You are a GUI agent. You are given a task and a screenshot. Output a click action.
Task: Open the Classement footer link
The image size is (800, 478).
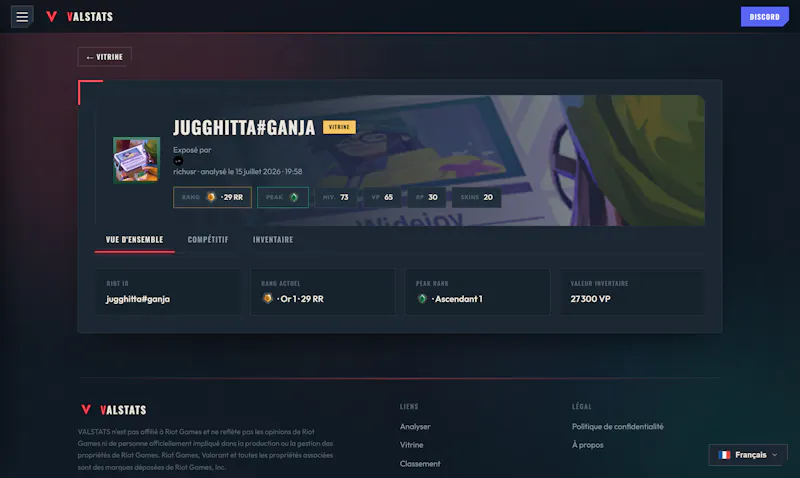point(420,464)
